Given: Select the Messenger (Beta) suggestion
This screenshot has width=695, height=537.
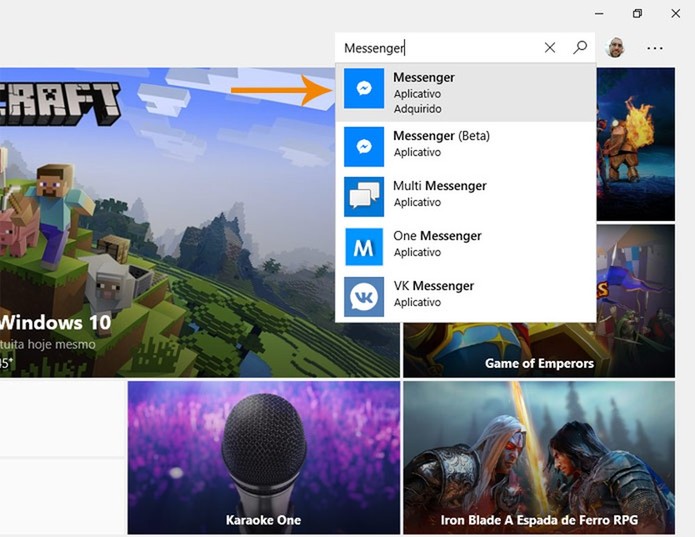Looking at the screenshot, I should pos(465,147).
